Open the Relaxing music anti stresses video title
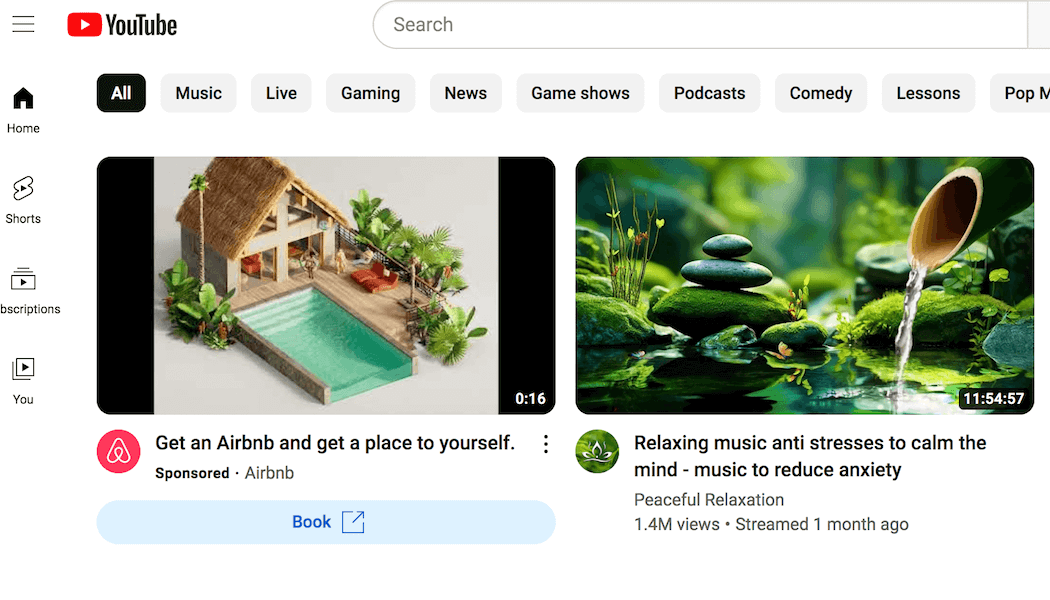The height and width of the screenshot is (600, 1050). 810,456
